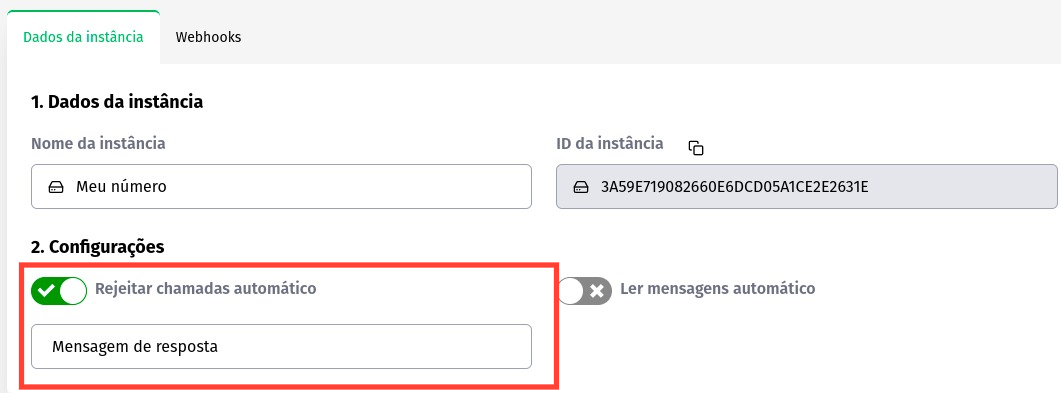Image resolution: width=1061 pixels, height=393 pixels.
Task: Click the drive icon beside the instance ID value
Action: 581,187
